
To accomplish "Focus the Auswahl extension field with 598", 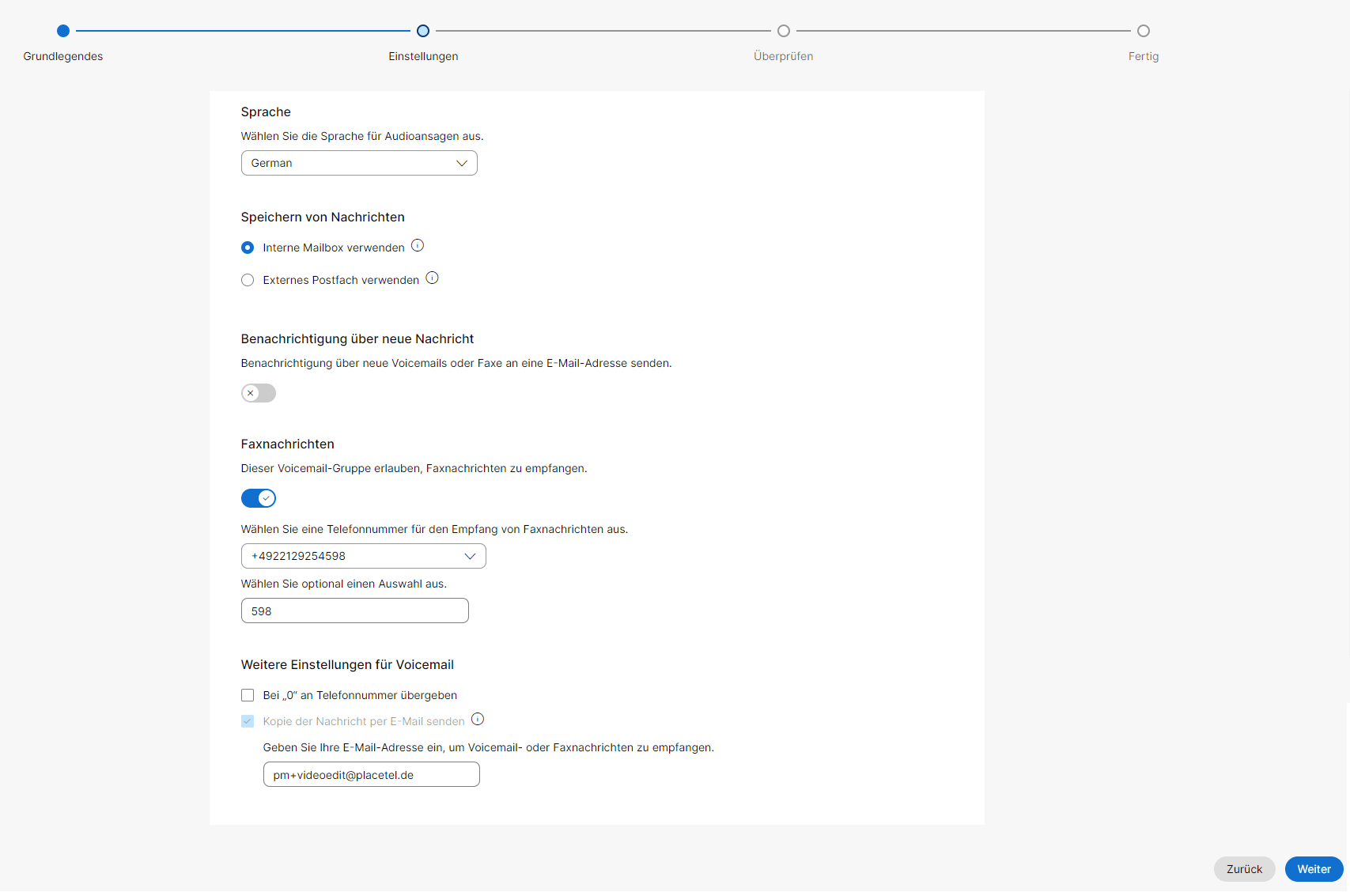I will point(355,611).
